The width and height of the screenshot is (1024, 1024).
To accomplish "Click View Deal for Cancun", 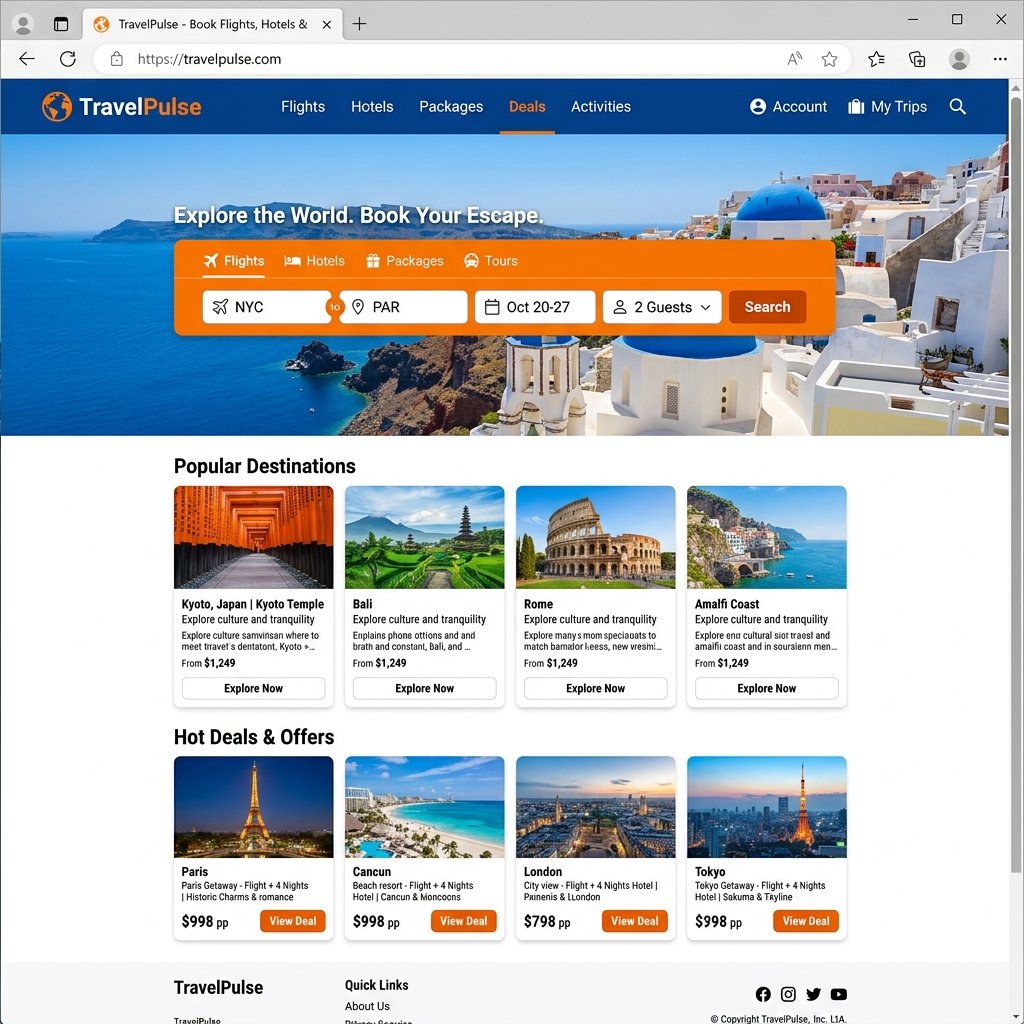I will (464, 921).
